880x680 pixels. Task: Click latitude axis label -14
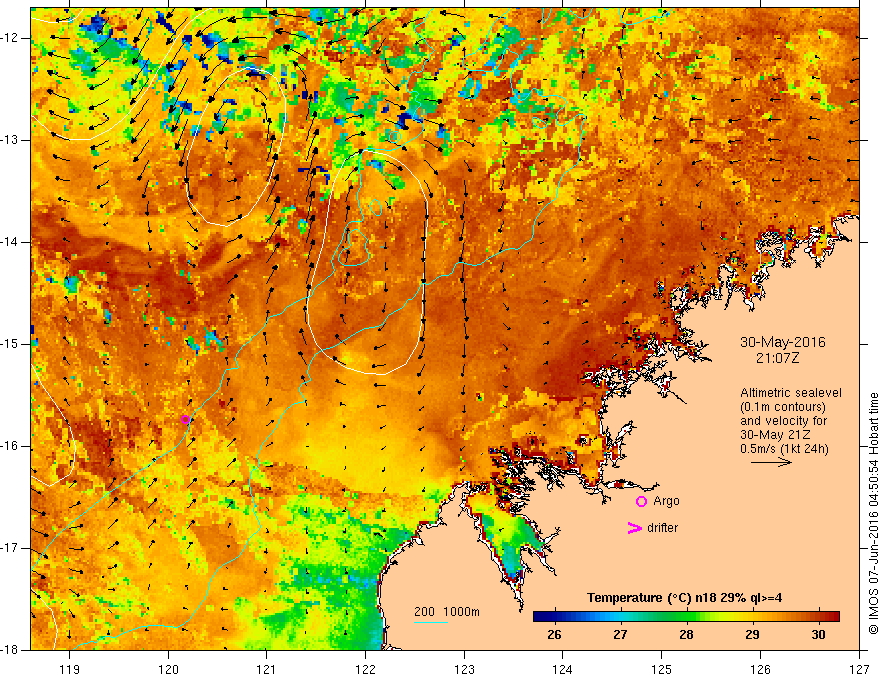tap(10, 242)
